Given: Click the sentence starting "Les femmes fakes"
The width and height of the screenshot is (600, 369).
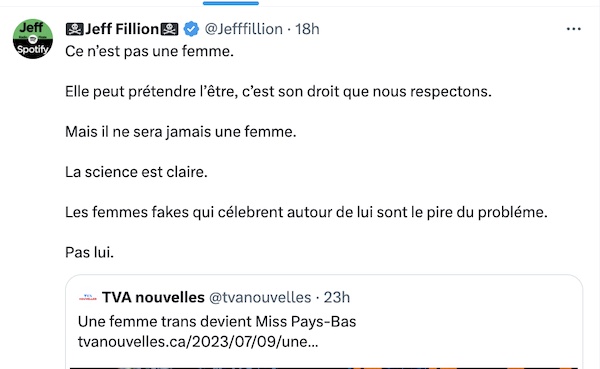Looking at the screenshot, I should 306,212.
